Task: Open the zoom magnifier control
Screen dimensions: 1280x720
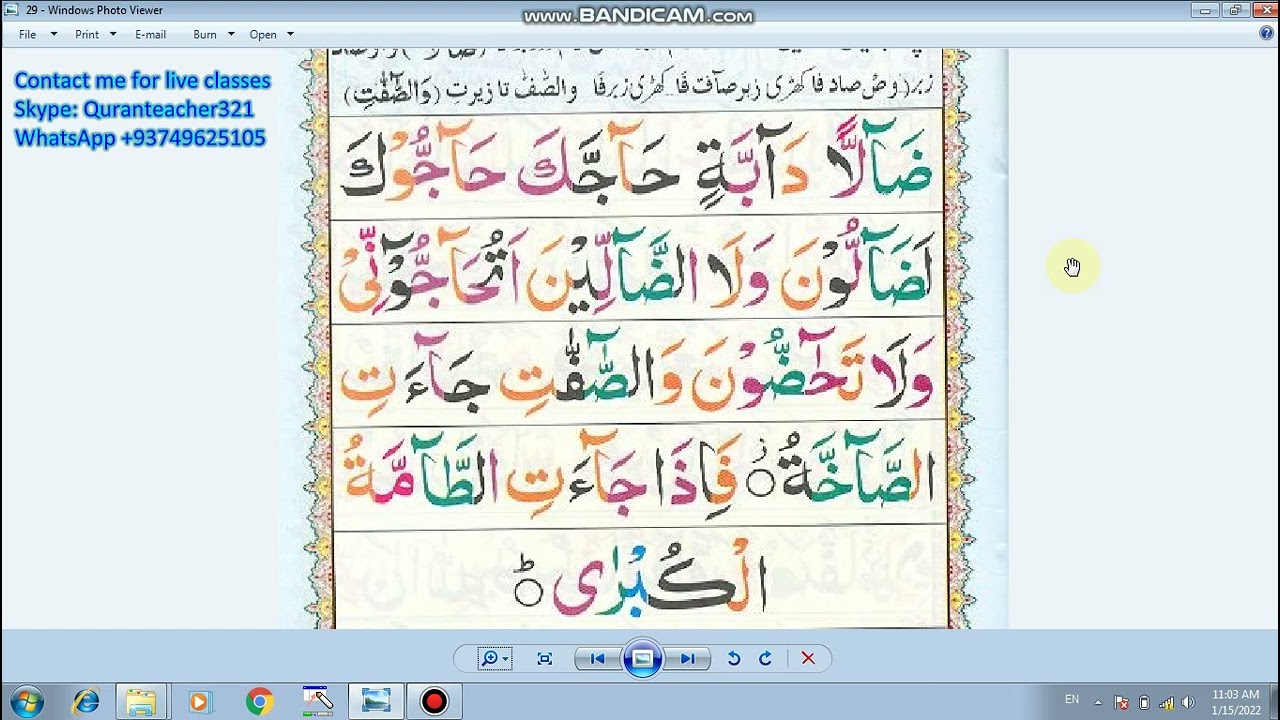Action: pos(494,658)
